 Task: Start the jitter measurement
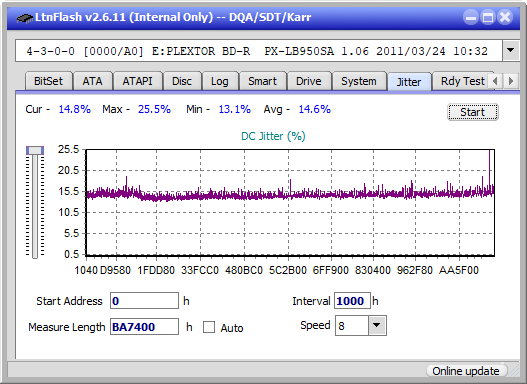[x=473, y=112]
